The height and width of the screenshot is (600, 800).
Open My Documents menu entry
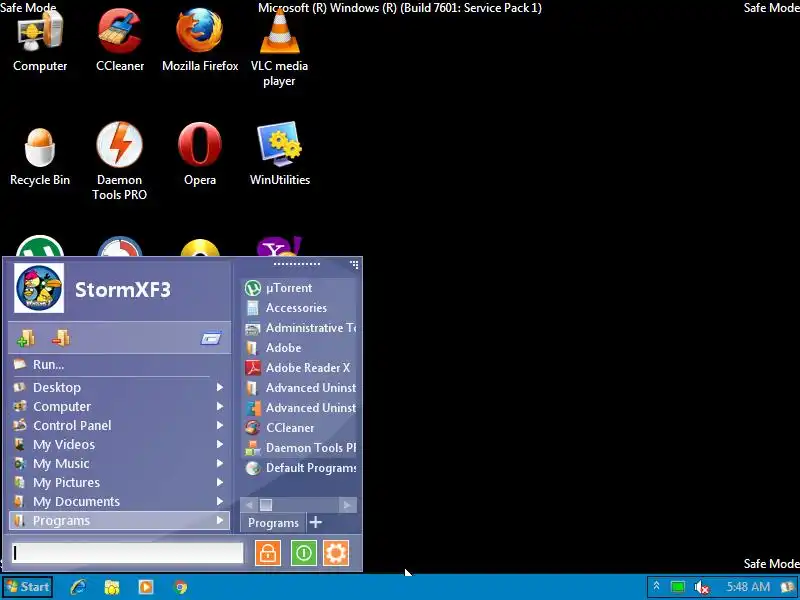pos(119,502)
